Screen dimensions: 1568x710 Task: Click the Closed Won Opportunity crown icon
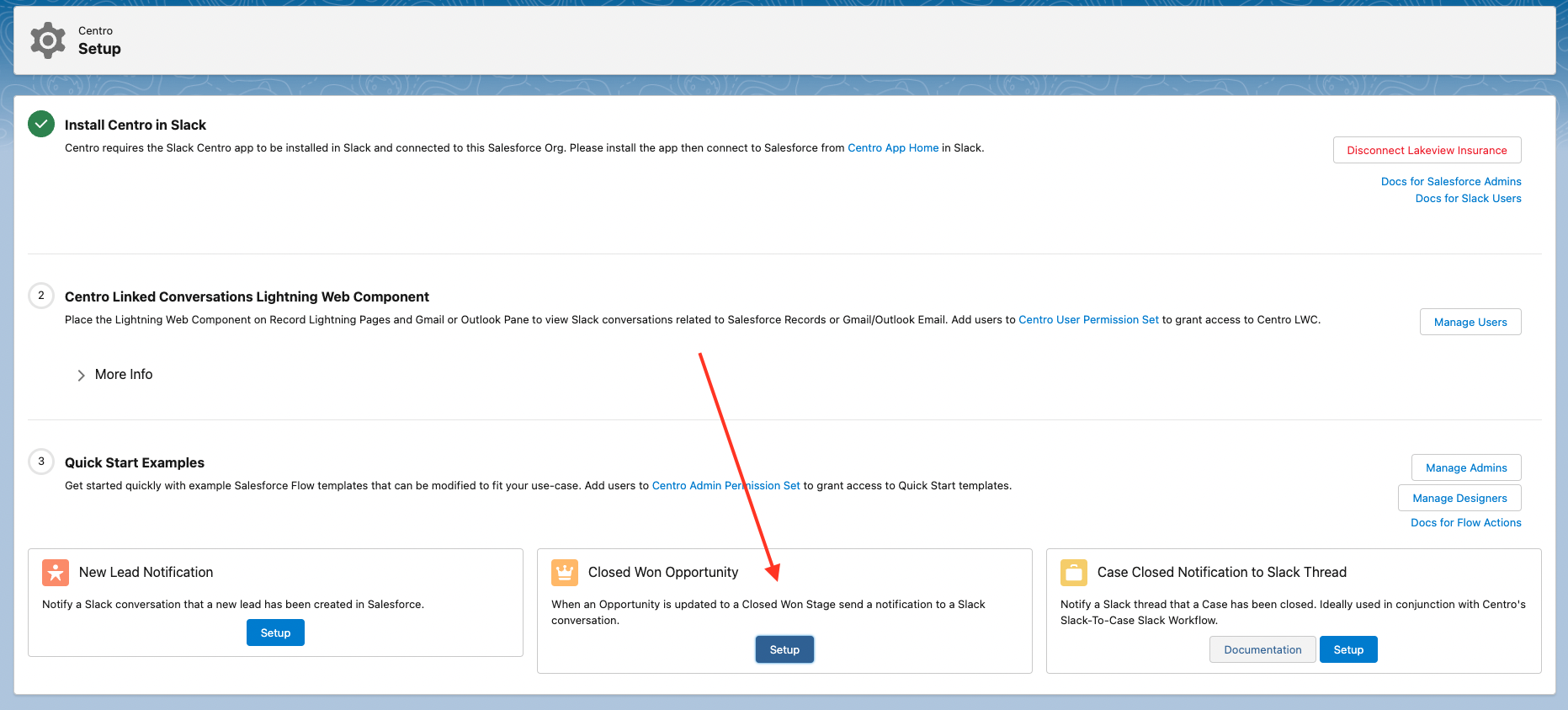click(565, 573)
